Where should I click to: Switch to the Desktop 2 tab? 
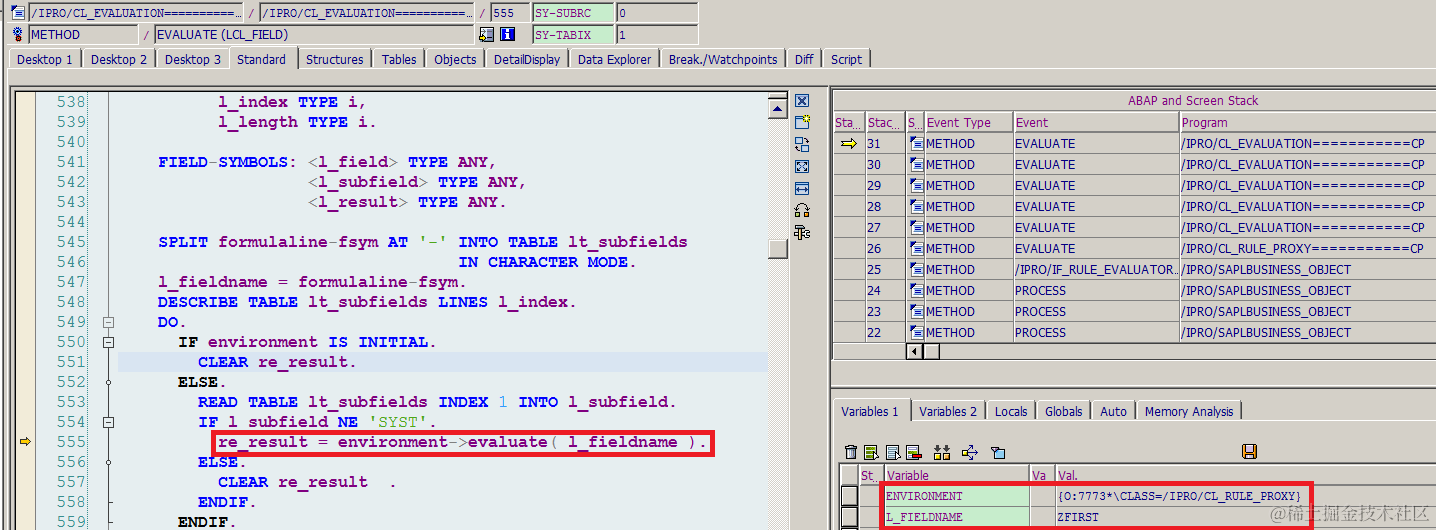(x=119, y=60)
